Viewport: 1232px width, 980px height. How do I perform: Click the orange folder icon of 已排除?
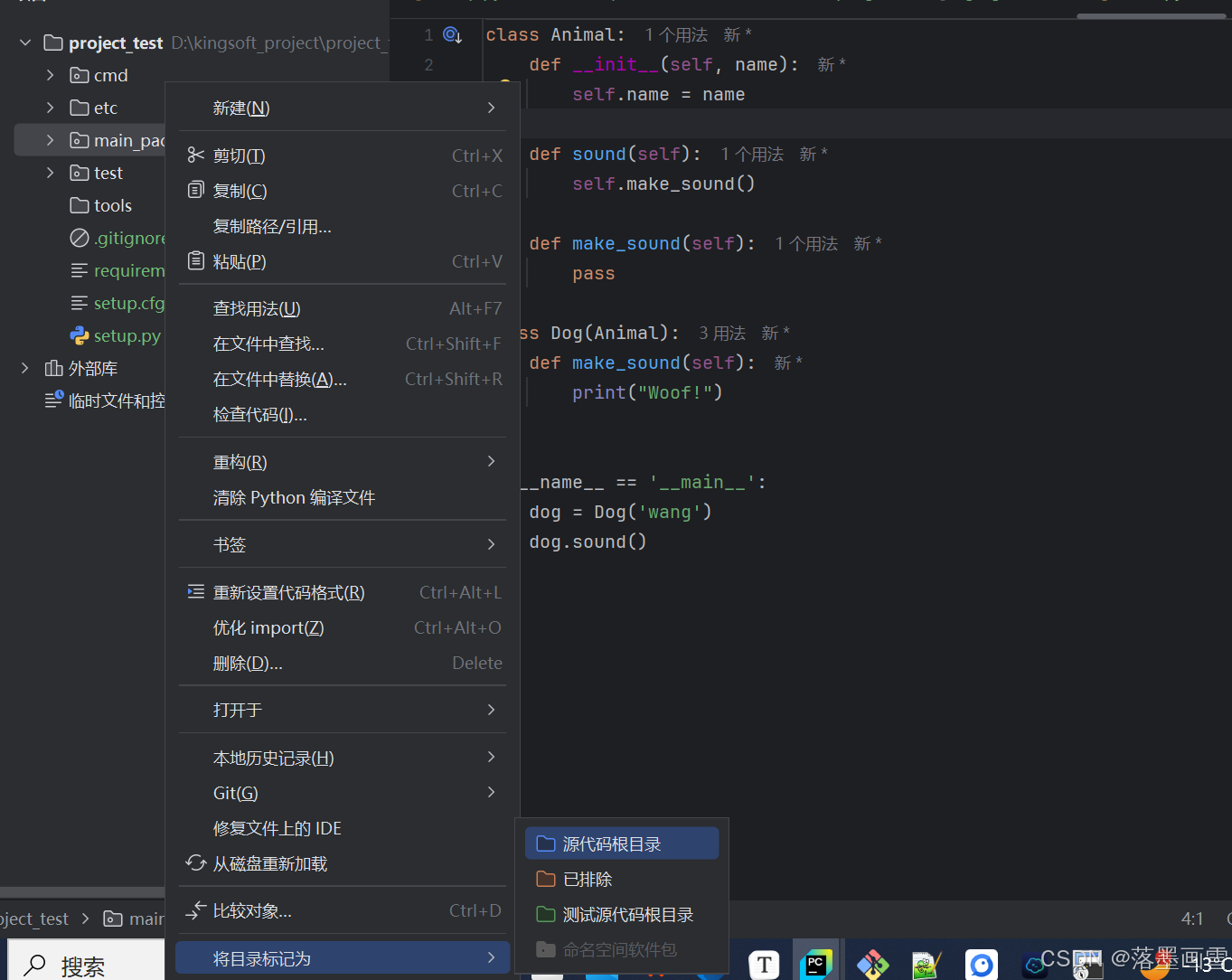pos(545,879)
